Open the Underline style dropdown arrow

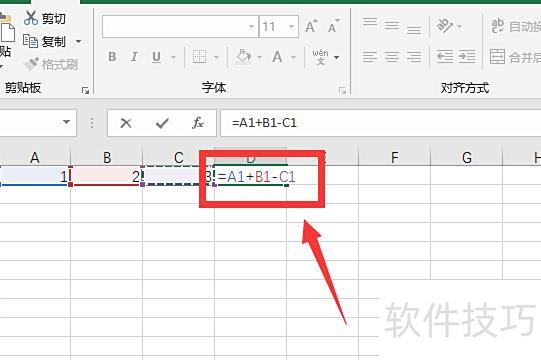[174, 57]
